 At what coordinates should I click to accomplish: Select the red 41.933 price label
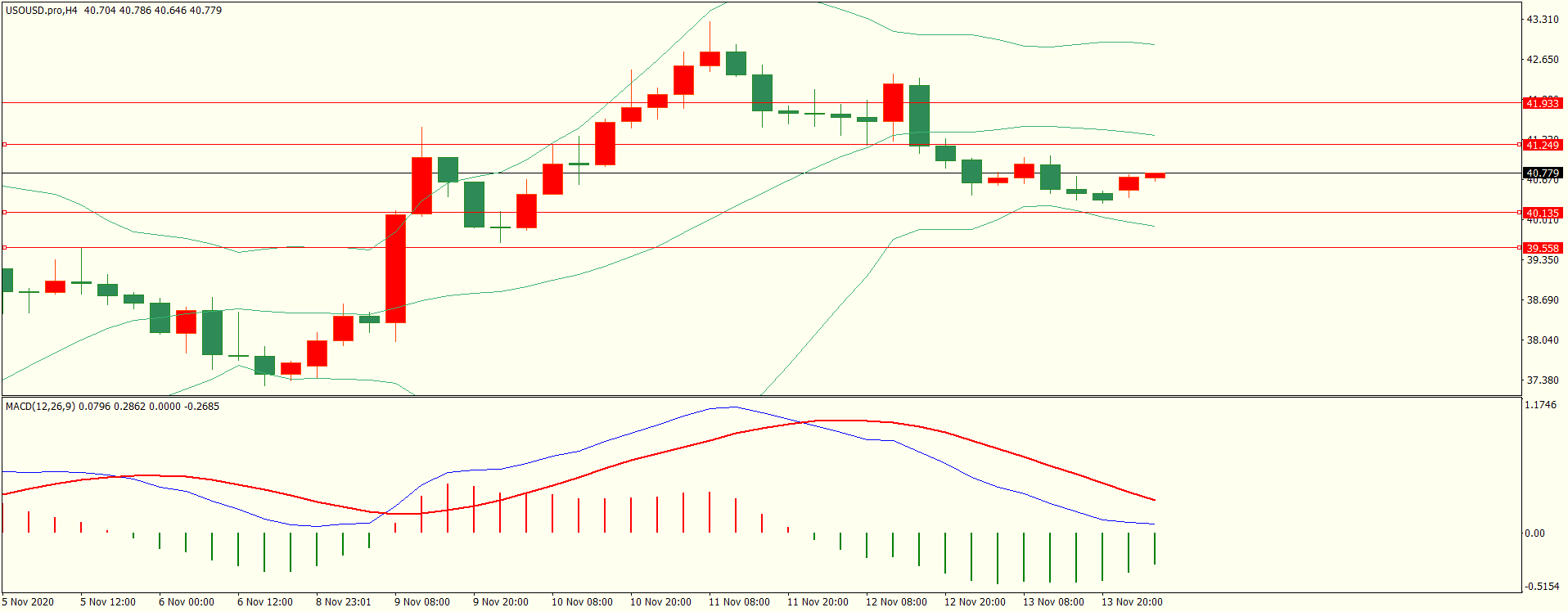(1543, 103)
